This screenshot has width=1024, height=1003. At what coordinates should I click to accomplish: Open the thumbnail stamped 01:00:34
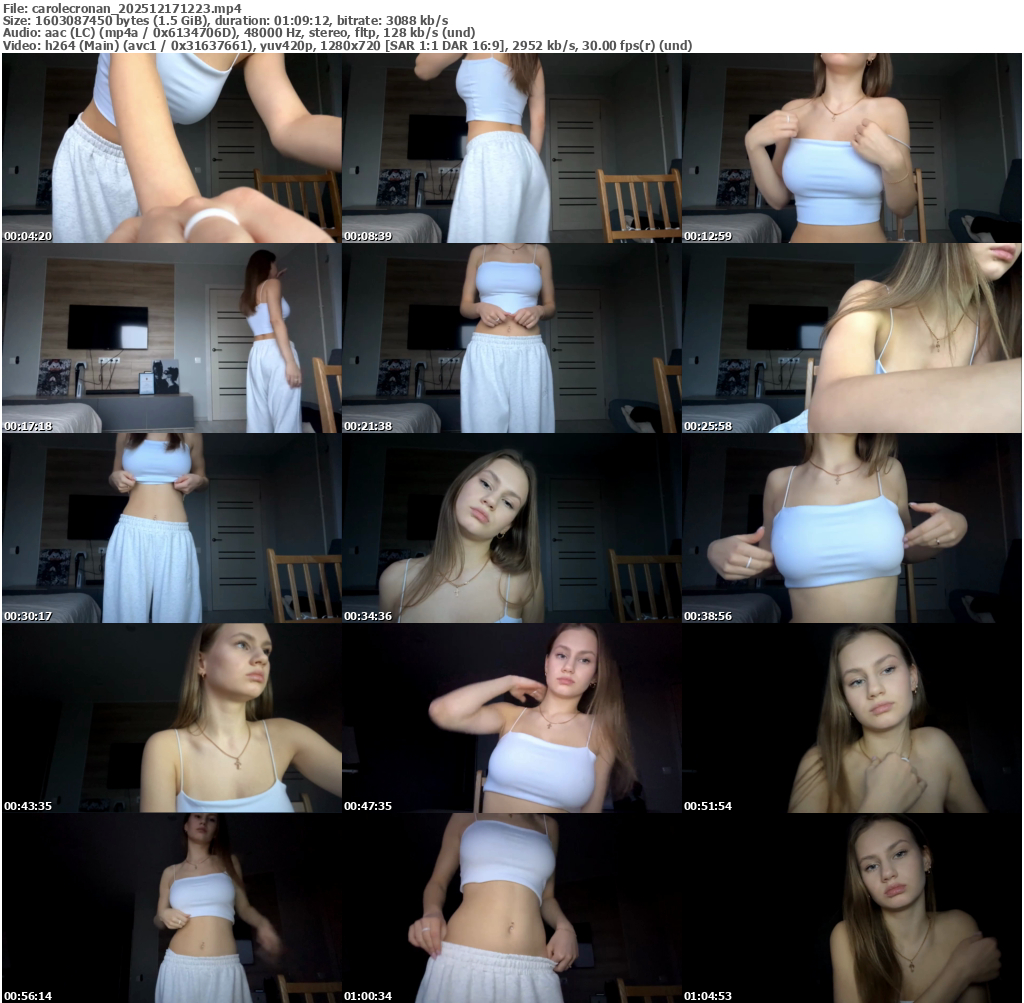pos(512,908)
